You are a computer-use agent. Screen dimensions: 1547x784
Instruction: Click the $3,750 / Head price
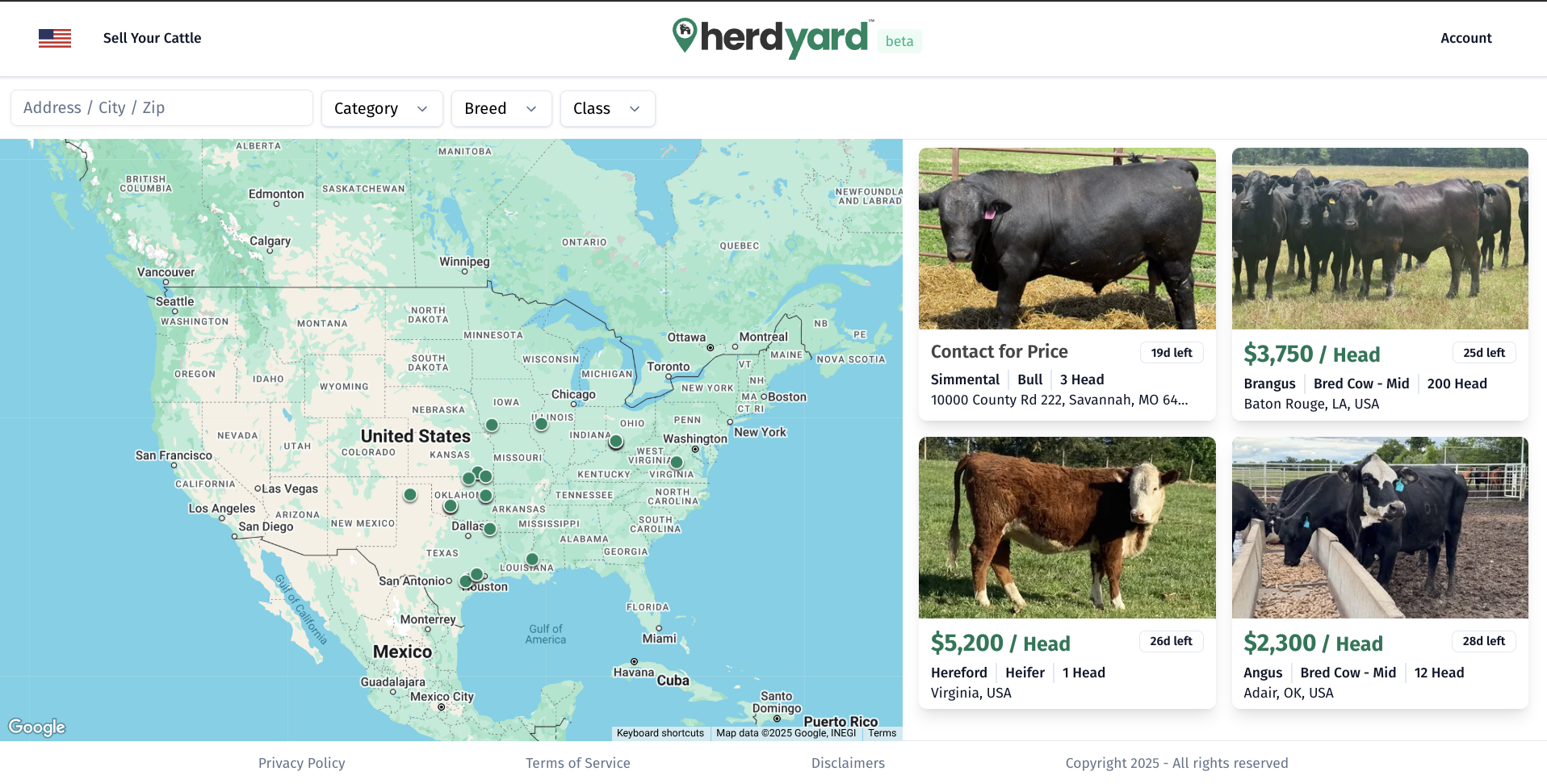(1311, 354)
